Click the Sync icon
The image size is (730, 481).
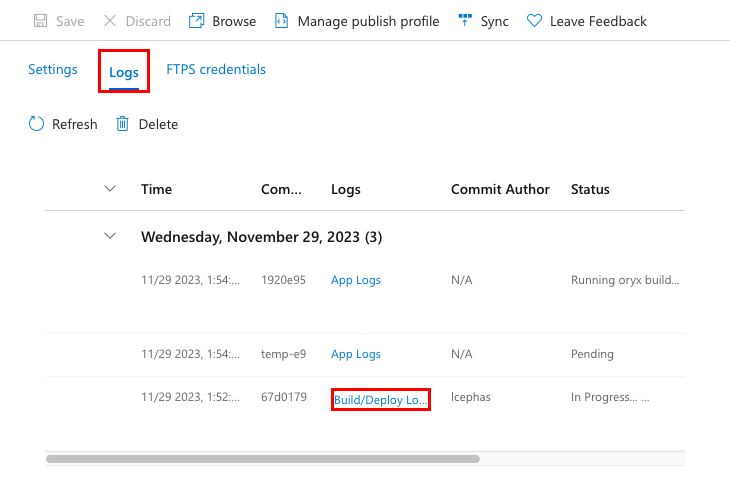pyautogui.click(x=465, y=21)
